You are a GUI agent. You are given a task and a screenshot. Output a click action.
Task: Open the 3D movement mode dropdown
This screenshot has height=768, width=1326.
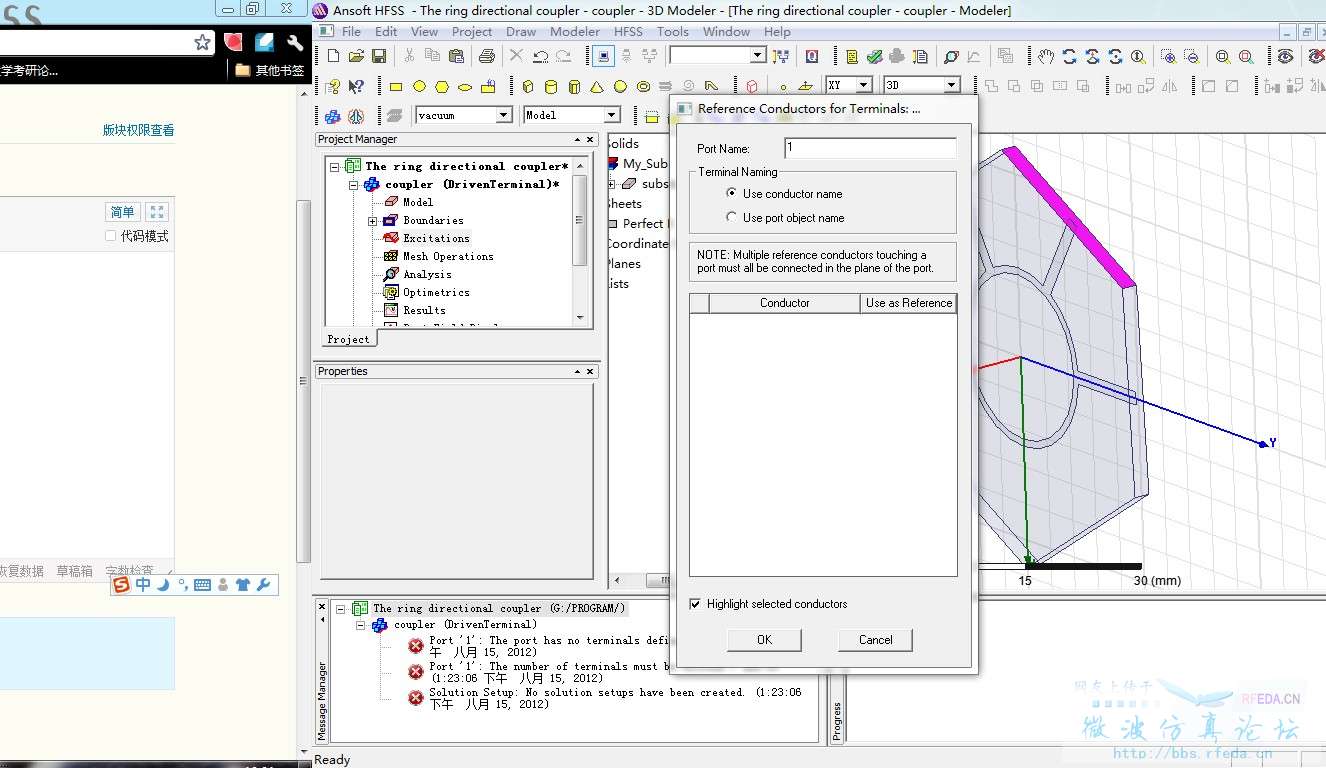coord(952,86)
